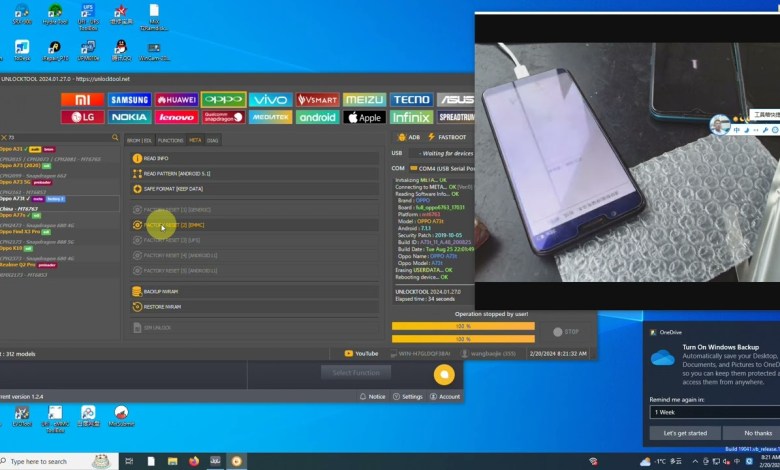Select the Spreadtrum brand logo
The height and width of the screenshot is (470, 780).
[x=456, y=117]
